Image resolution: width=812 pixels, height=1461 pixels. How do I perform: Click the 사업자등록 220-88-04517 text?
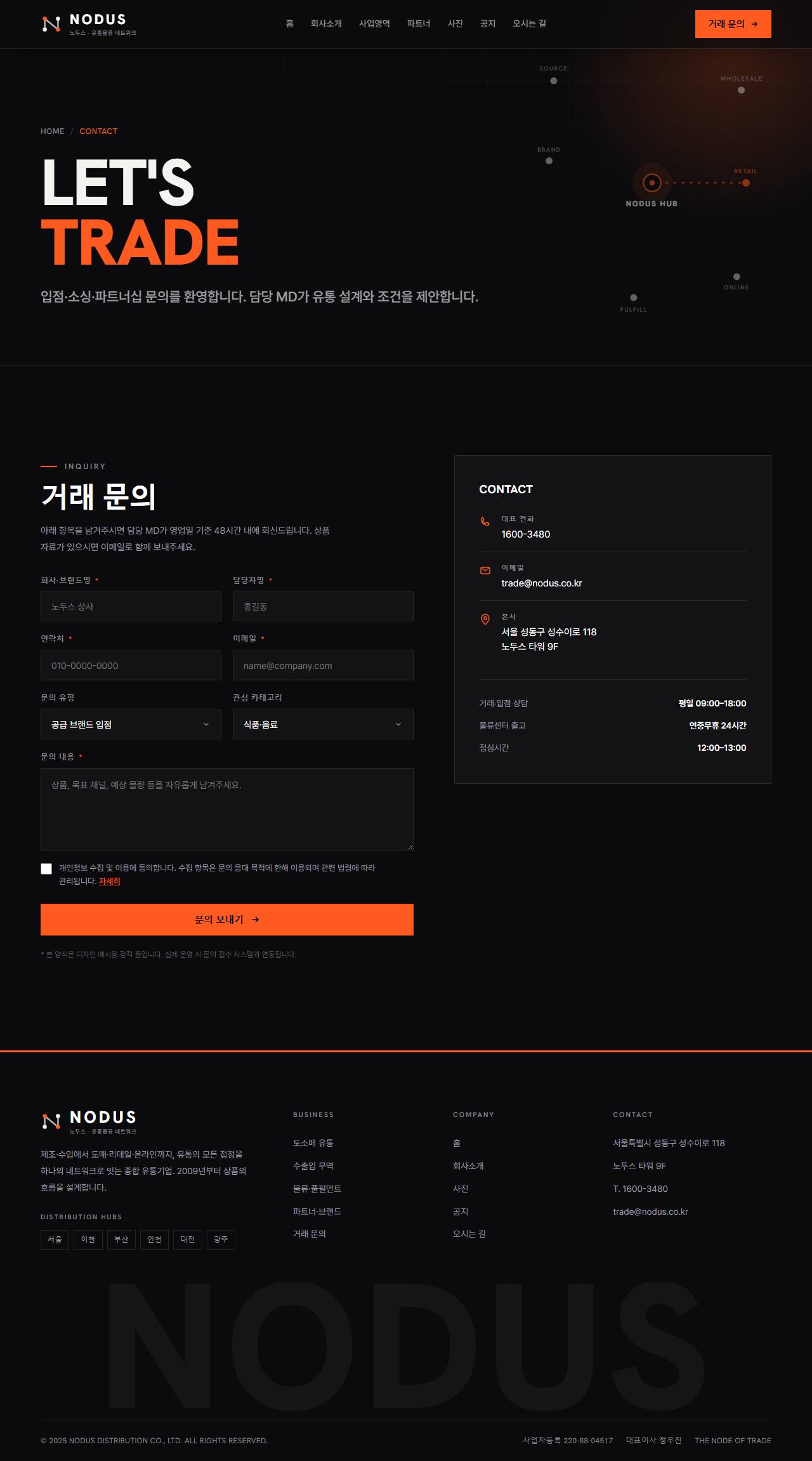[568, 1441]
